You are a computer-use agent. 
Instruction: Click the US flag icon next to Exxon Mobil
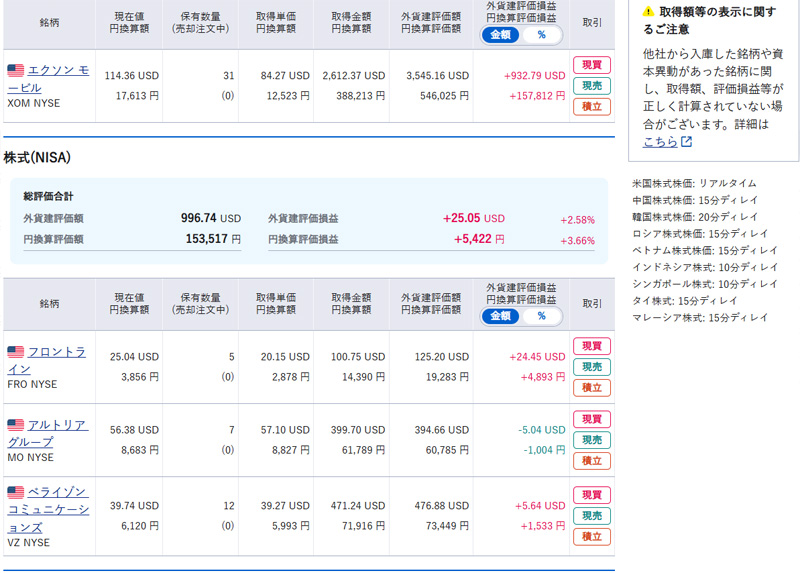click(x=15, y=70)
